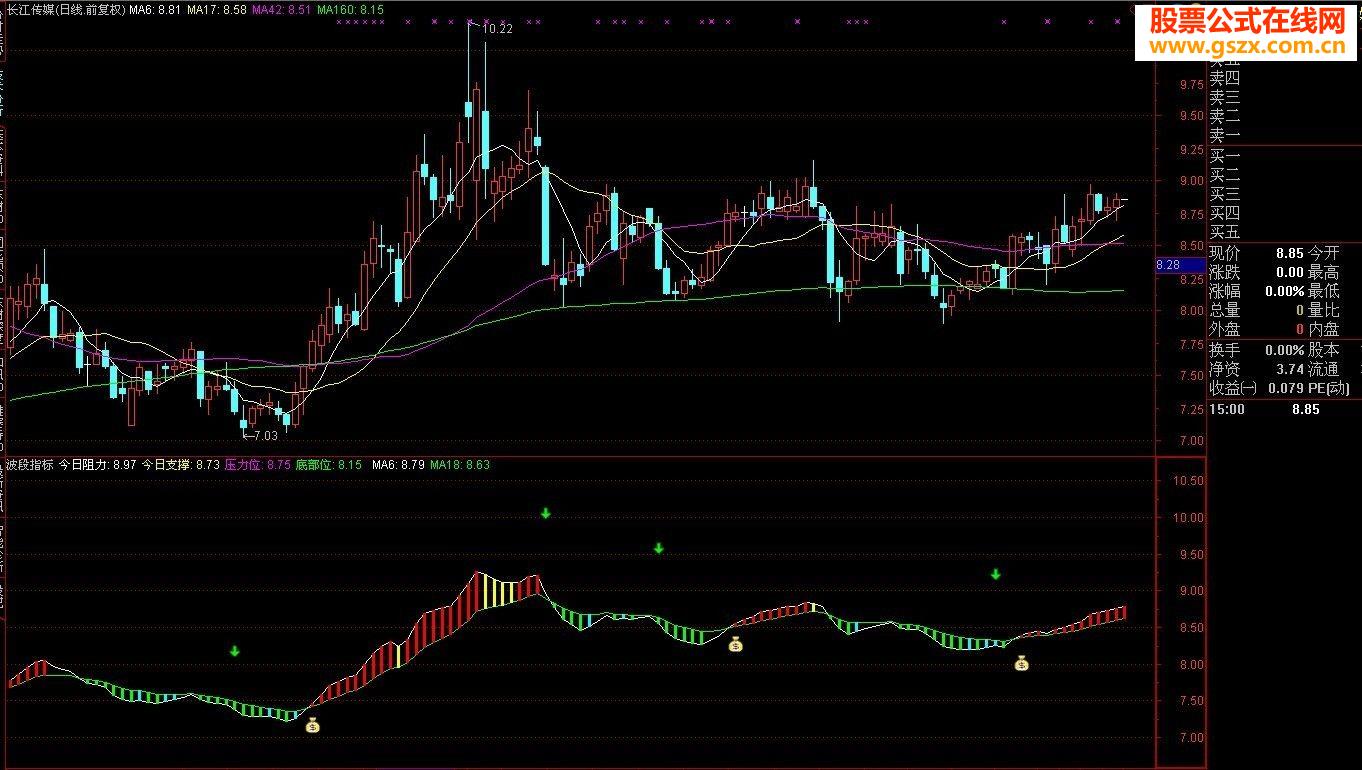Select the green MA160: 8.15 label

coord(350,9)
